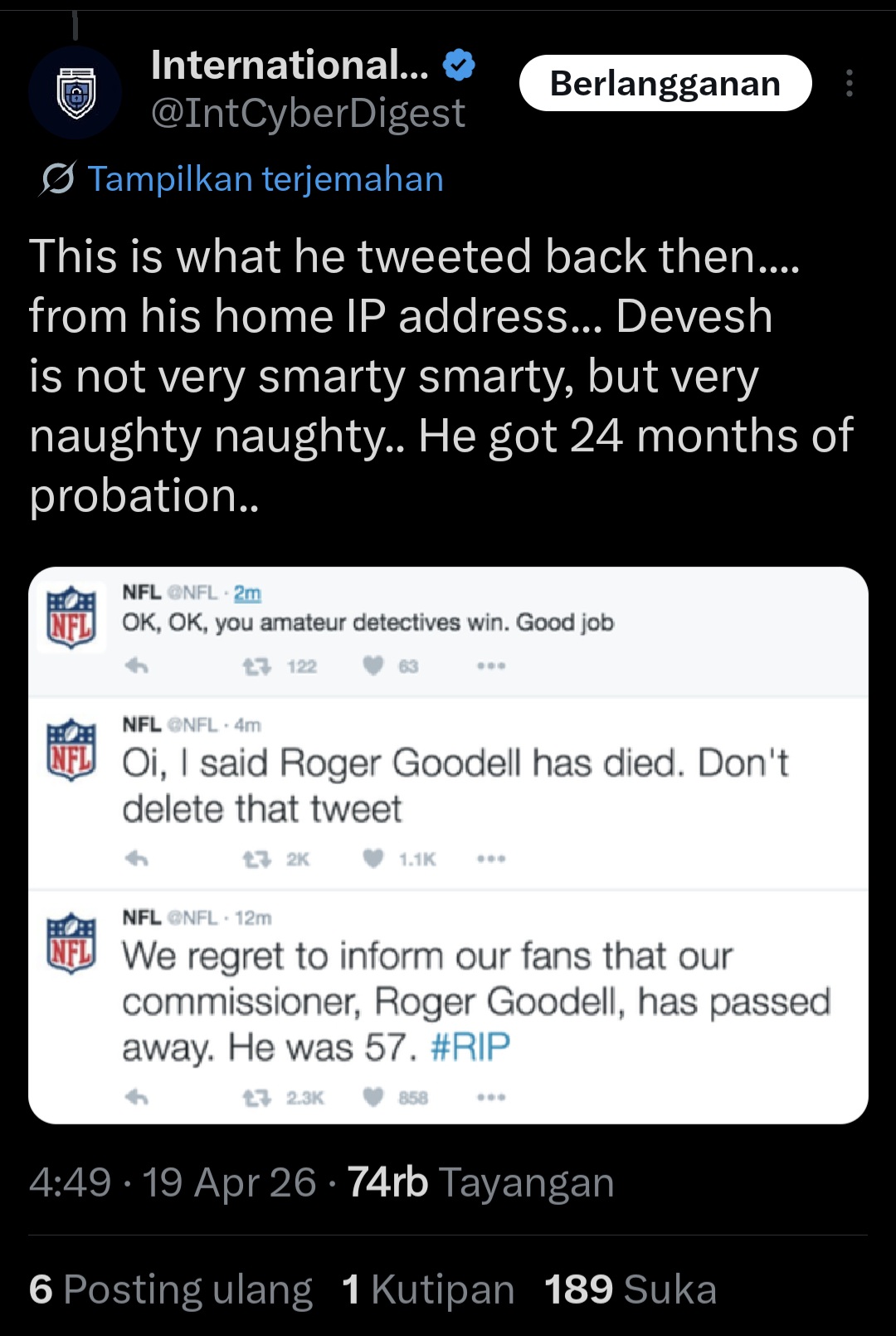Click the blue verified badge icon
Image resolution: width=896 pixels, height=1336 pixels.
(460, 65)
